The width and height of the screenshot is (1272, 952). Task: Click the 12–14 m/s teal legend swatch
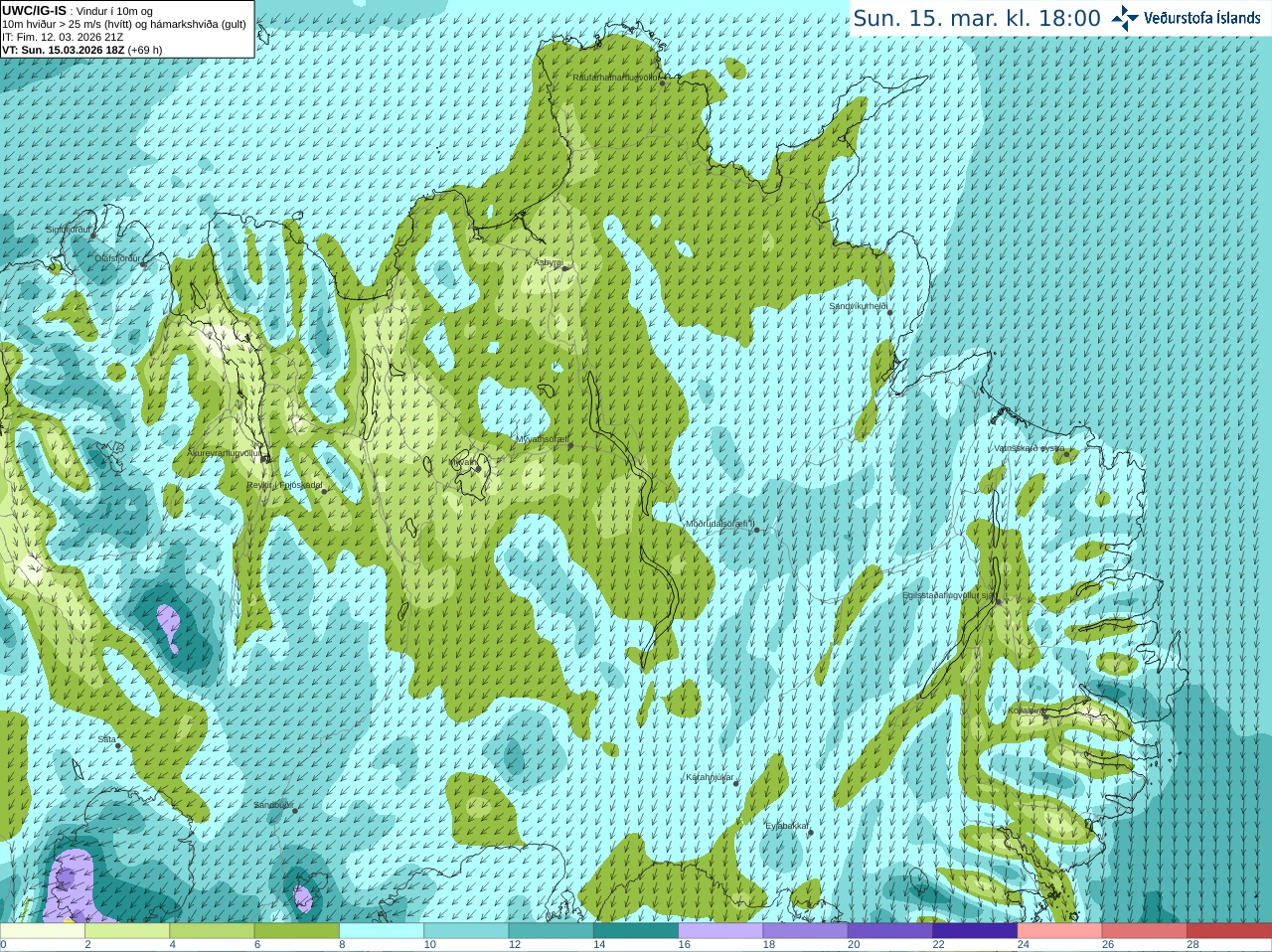pyautogui.click(x=552, y=931)
